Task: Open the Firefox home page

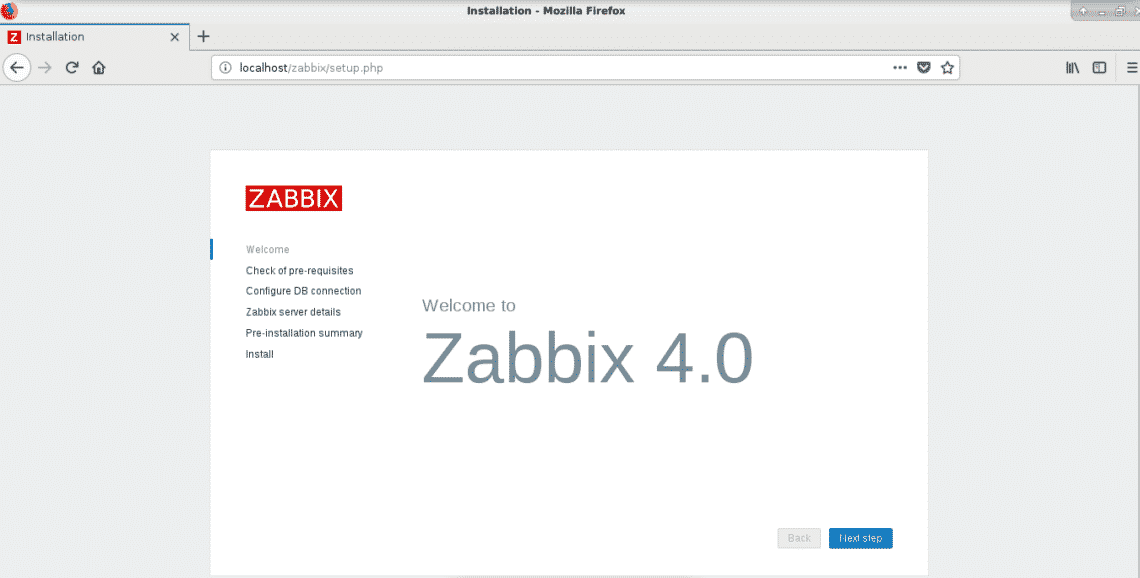Action: coord(99,68)
